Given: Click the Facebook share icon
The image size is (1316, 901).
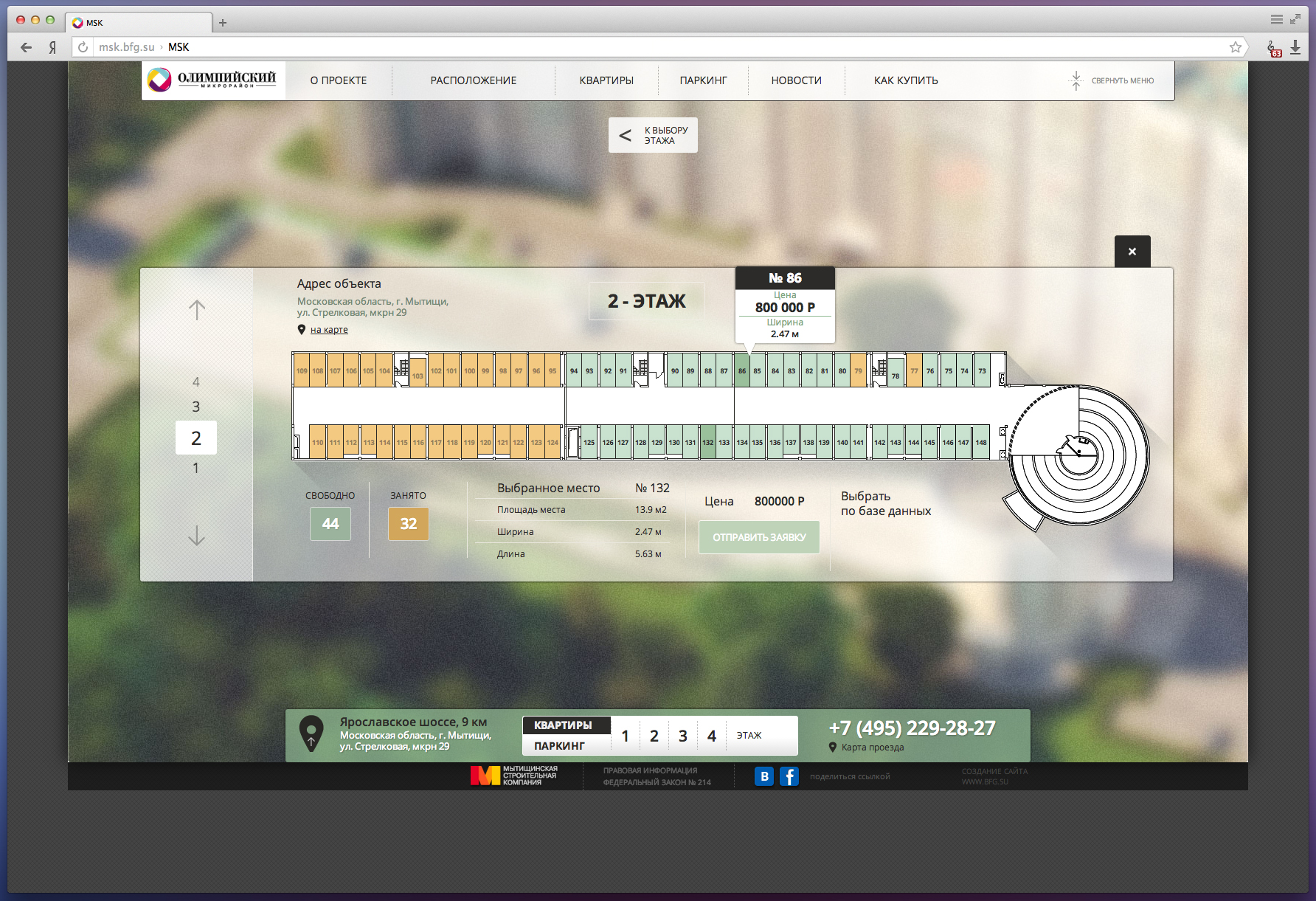Looking at the screenshot, I should click(789, 776).
